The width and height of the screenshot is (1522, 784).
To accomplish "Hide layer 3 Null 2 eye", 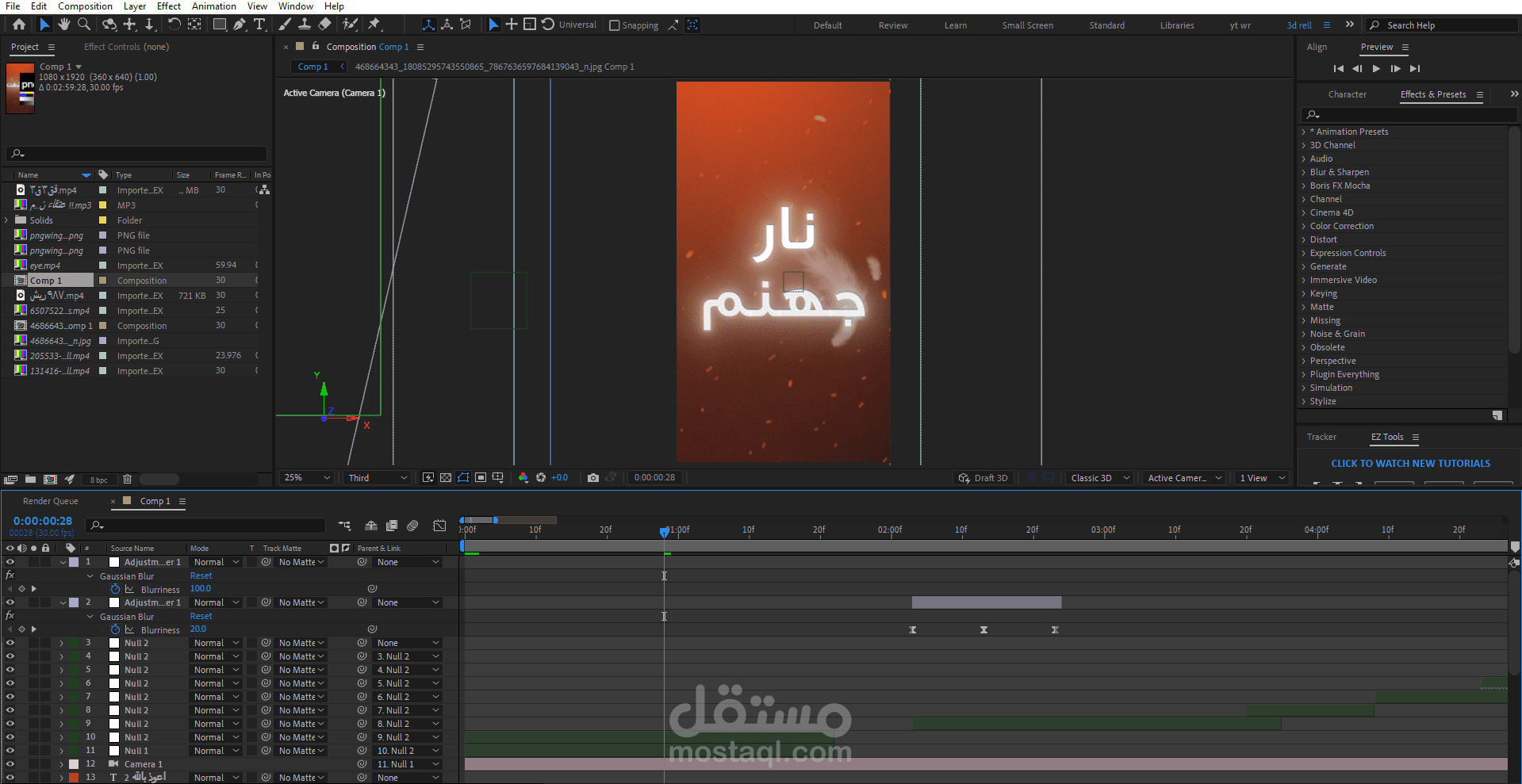I will 10,643.
